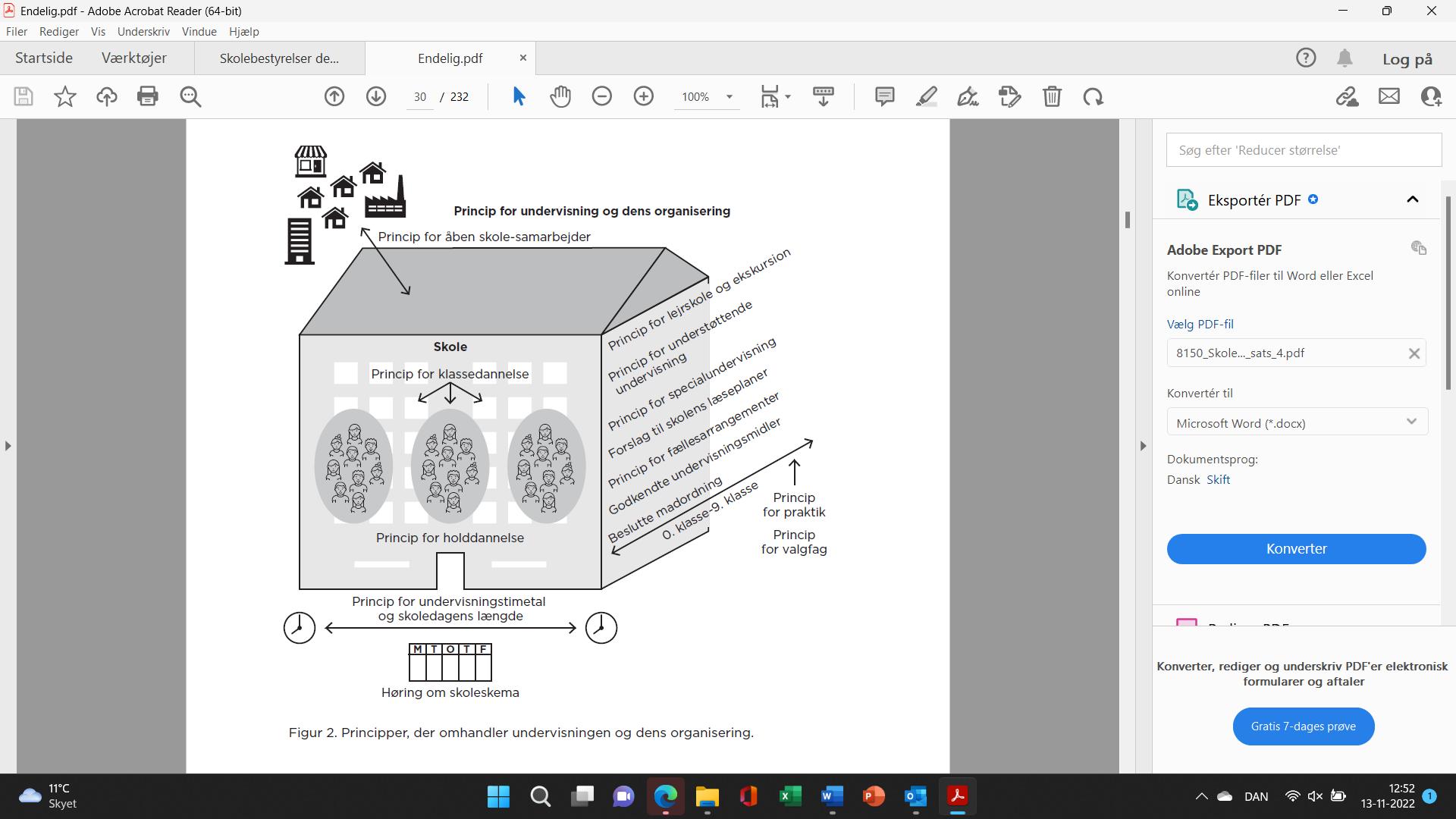The width and height of the screenshot is (1456, 819).
Task: Select the highlight text pen
Action: pos(926,96)
